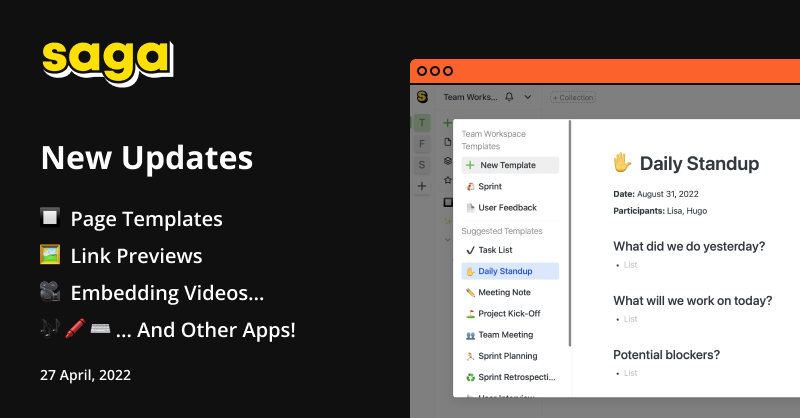This screenshot has width=800, height=418.
Task: Click the golf flag icon beside Project Kick-Off
Action: coord(470,314)
